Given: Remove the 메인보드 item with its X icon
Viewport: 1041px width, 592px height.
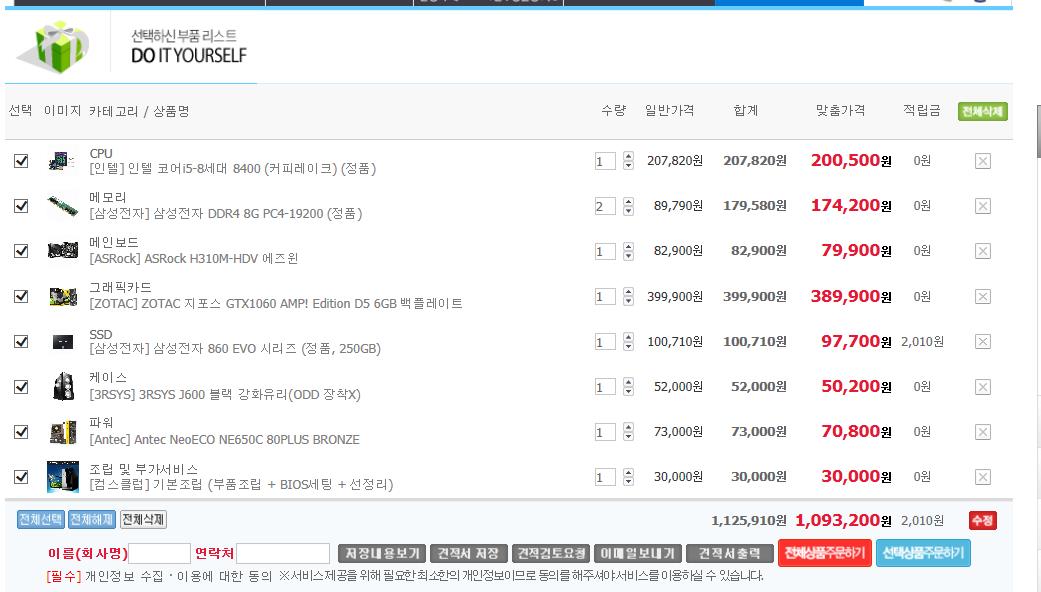Looking at the screenshot, I should 983,252.
